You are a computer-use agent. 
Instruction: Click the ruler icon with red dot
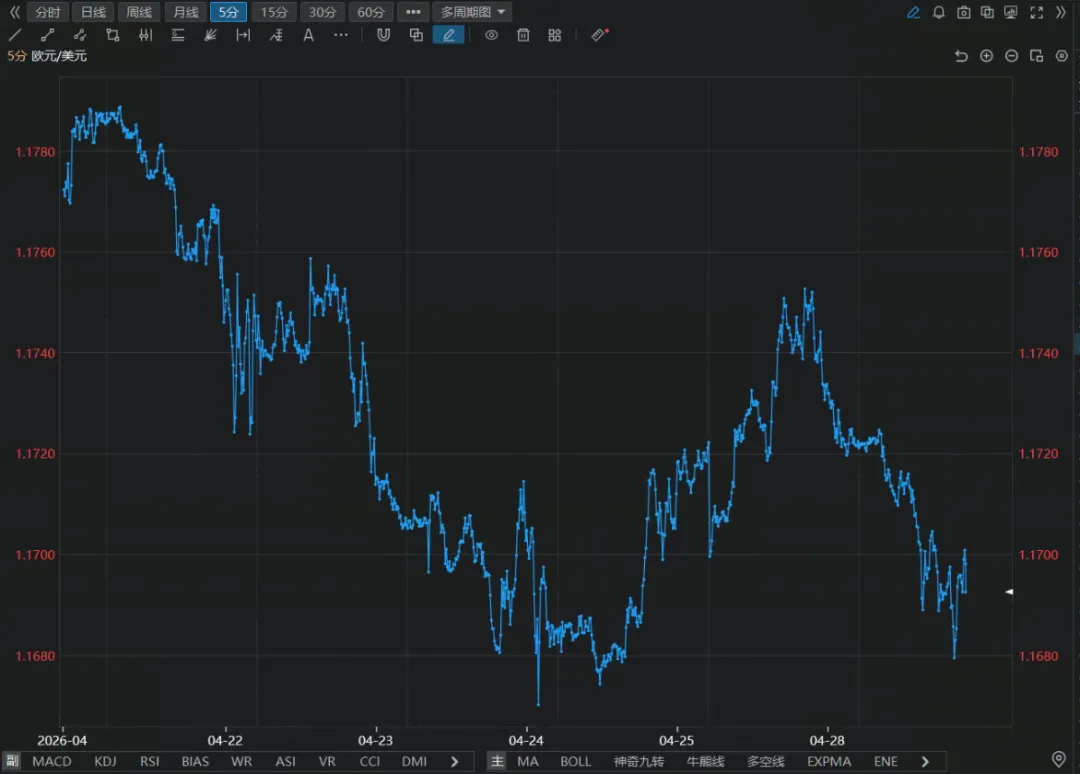coord(599,34)
